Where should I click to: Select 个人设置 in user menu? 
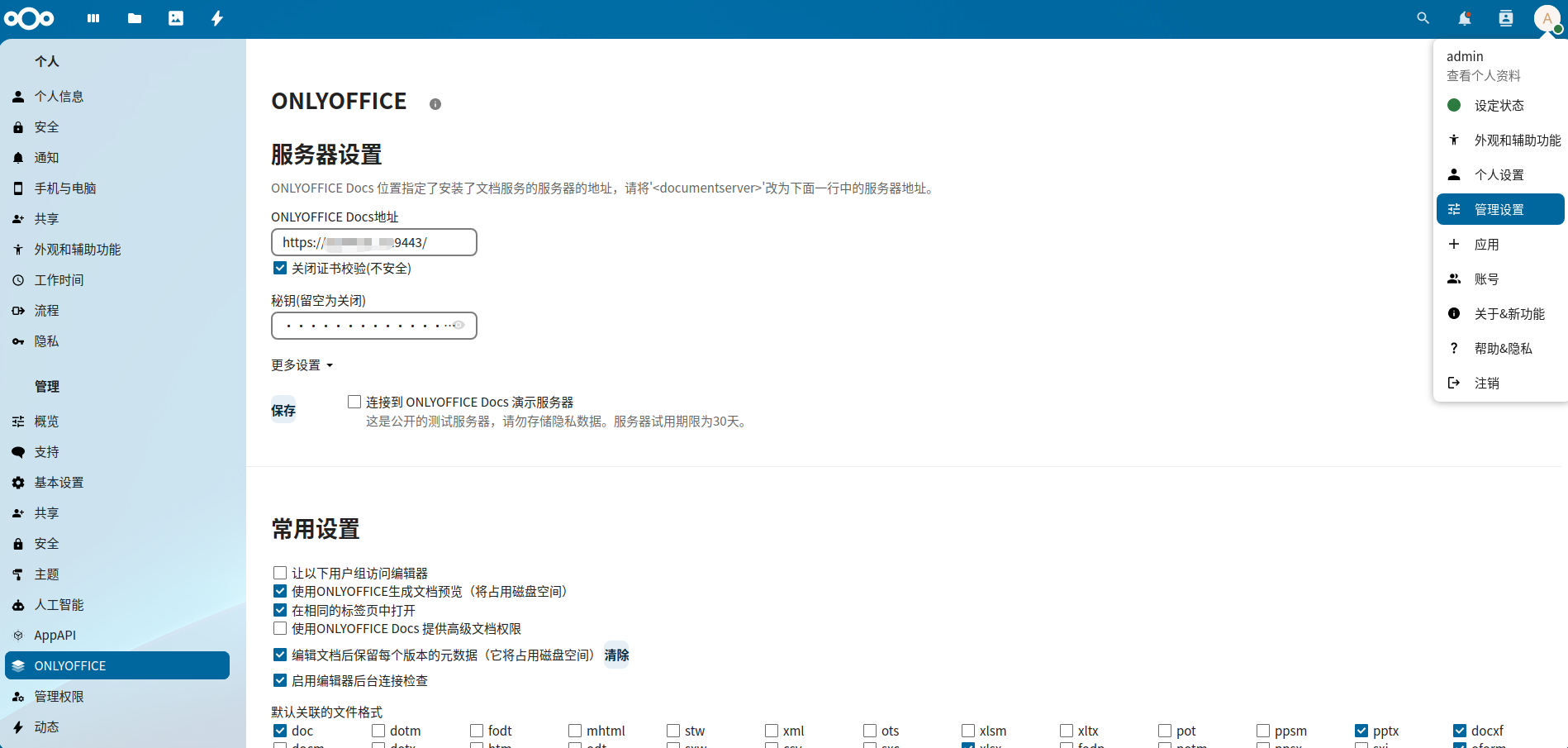tap(1500, 175)
